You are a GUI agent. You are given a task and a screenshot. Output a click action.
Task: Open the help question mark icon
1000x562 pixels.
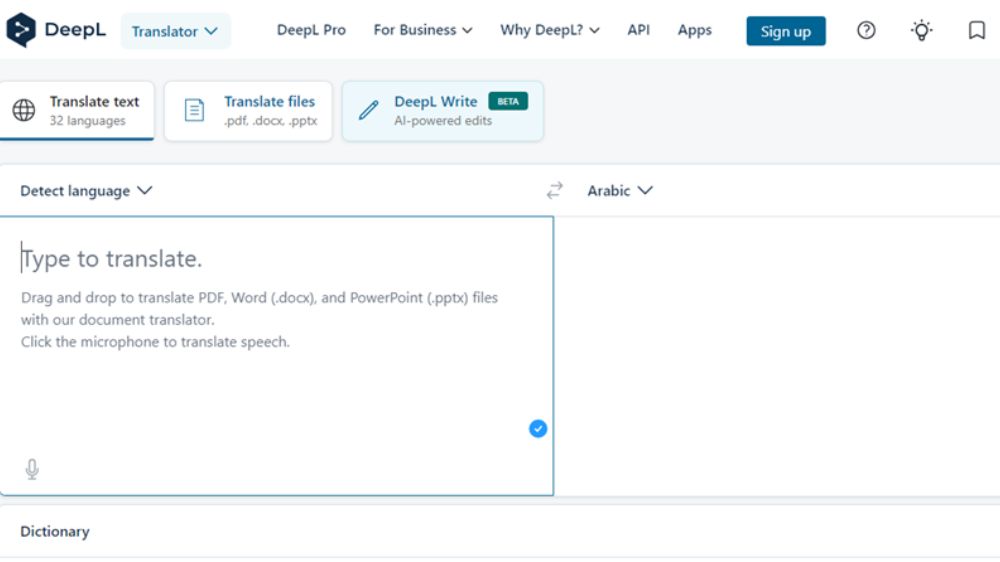click(x=867, y=30)
